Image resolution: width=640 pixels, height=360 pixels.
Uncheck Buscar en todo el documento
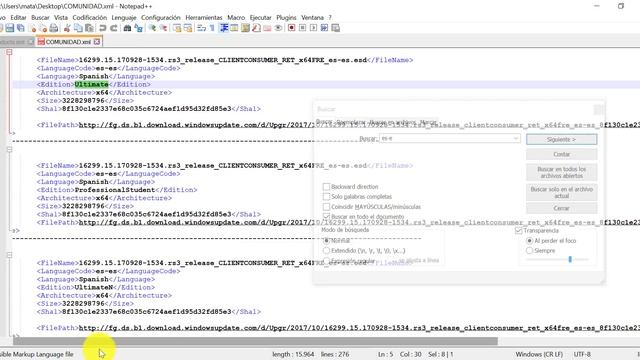coord(326,216)
